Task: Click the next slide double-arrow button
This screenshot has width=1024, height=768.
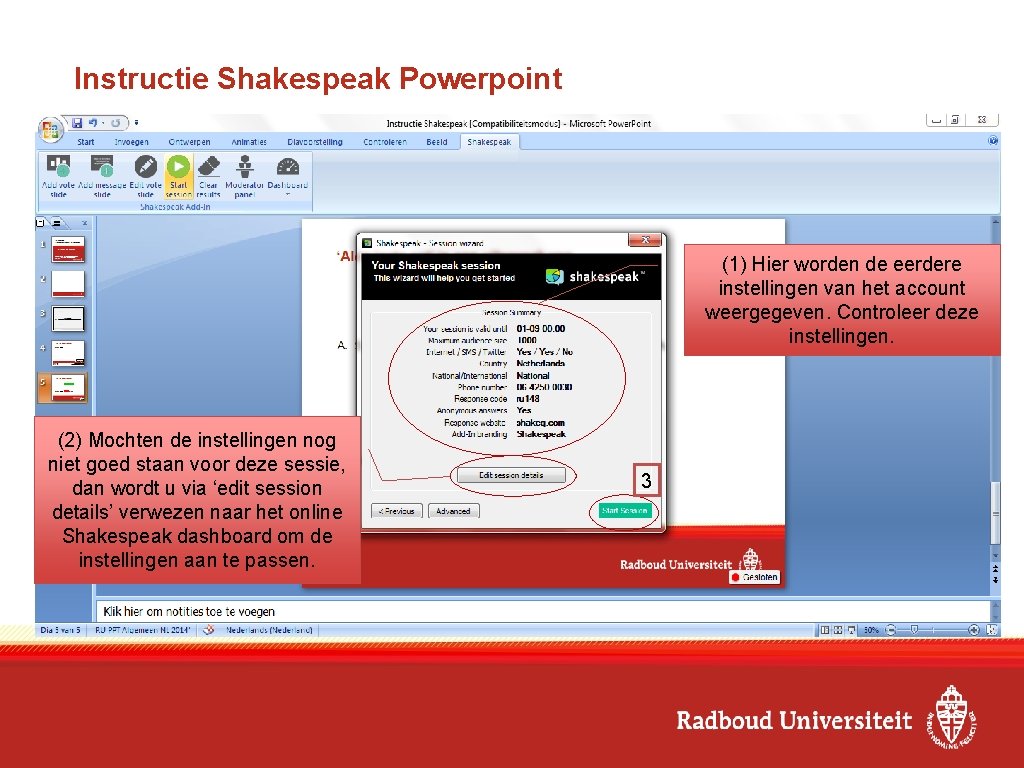Action: coord(995,579)
